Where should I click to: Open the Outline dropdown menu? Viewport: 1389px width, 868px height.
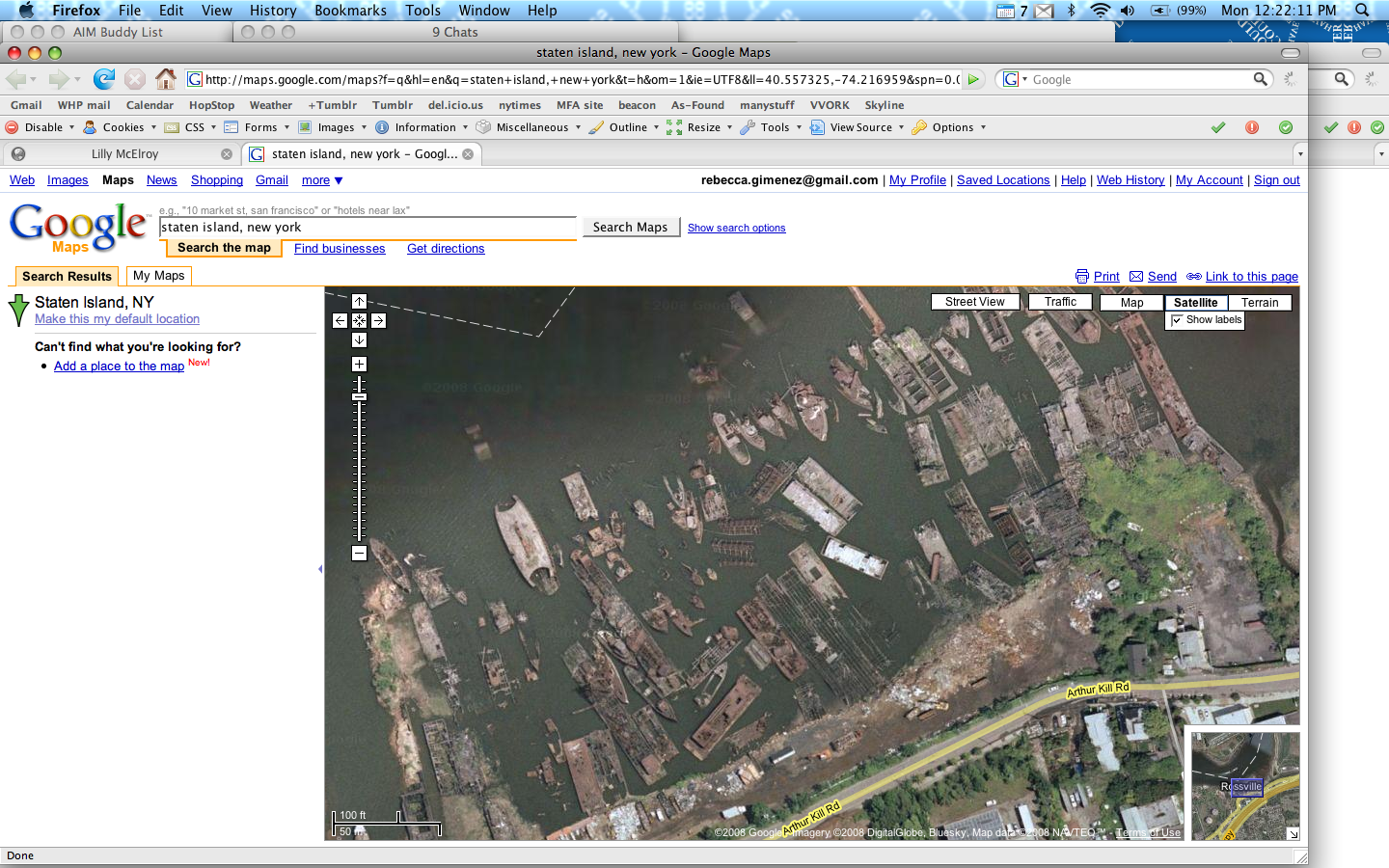coord(624,127)
